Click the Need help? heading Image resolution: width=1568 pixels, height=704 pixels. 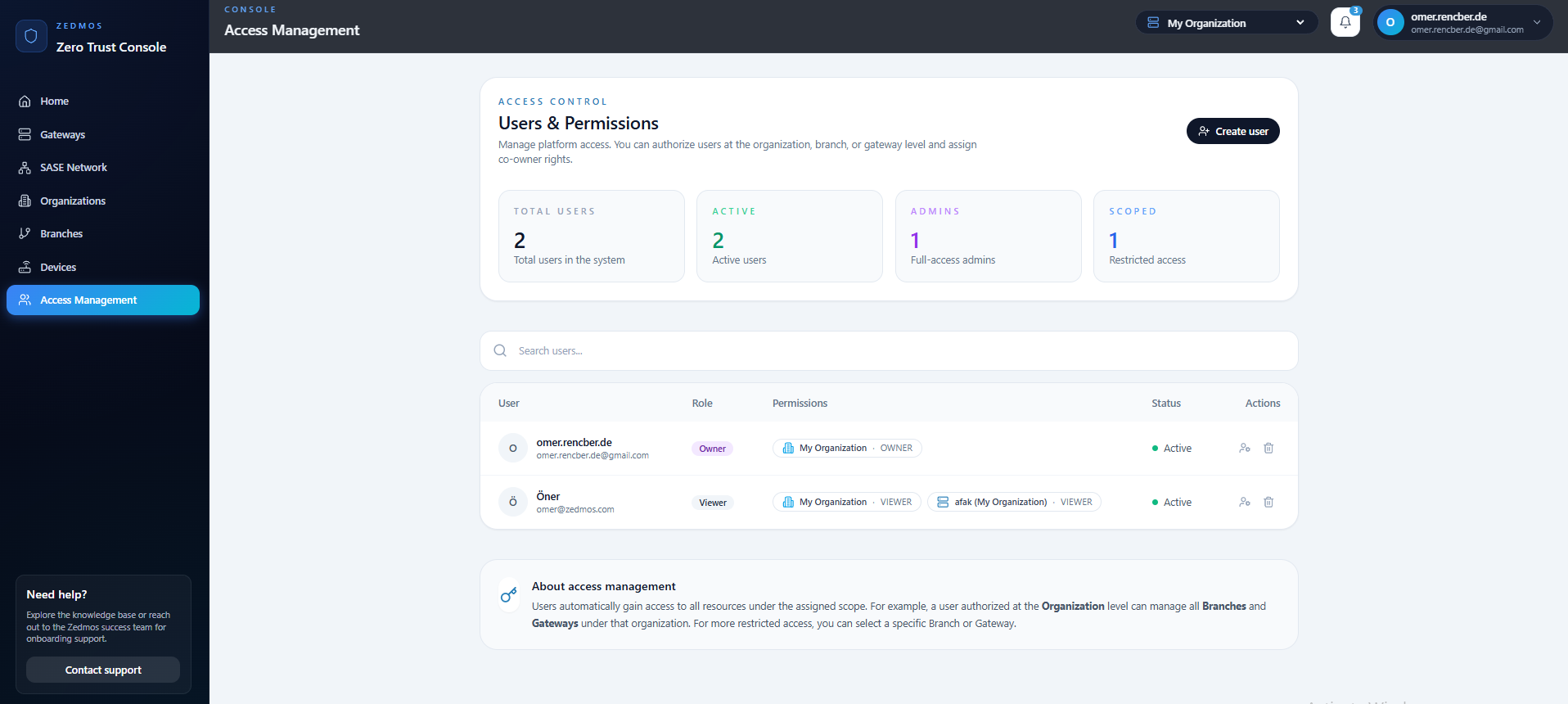(56, 594)
